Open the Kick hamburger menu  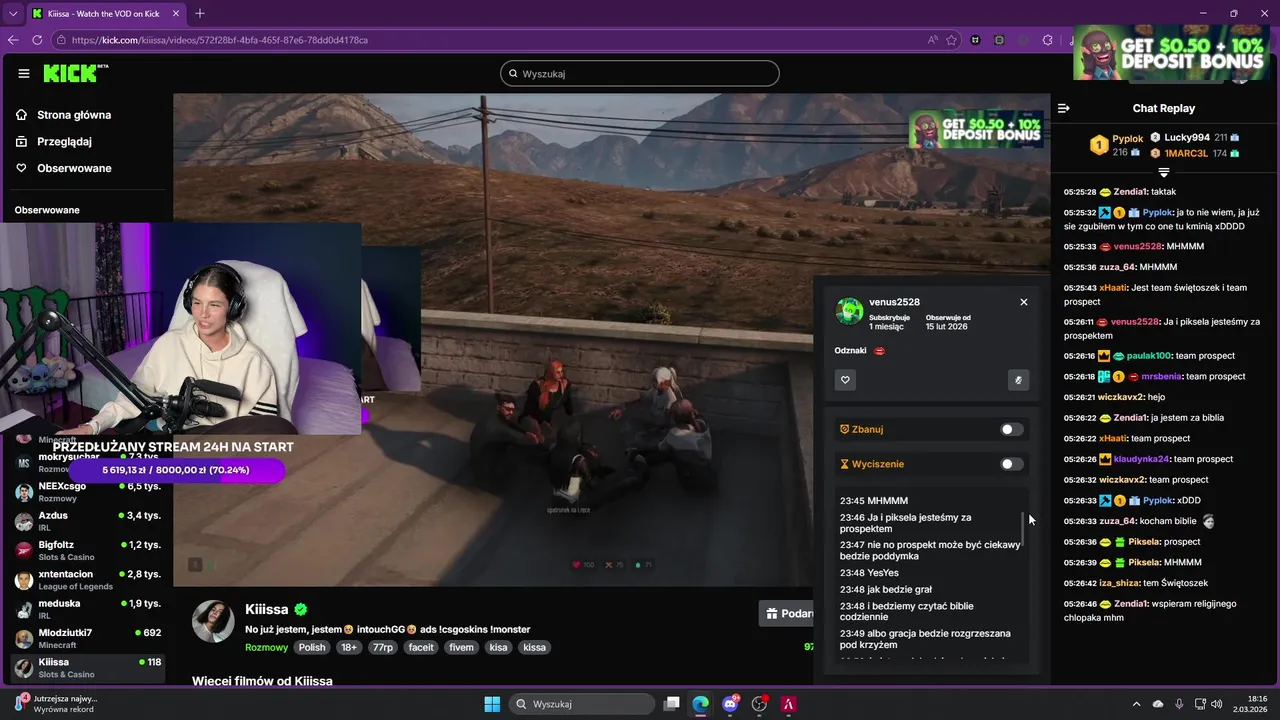23,73
